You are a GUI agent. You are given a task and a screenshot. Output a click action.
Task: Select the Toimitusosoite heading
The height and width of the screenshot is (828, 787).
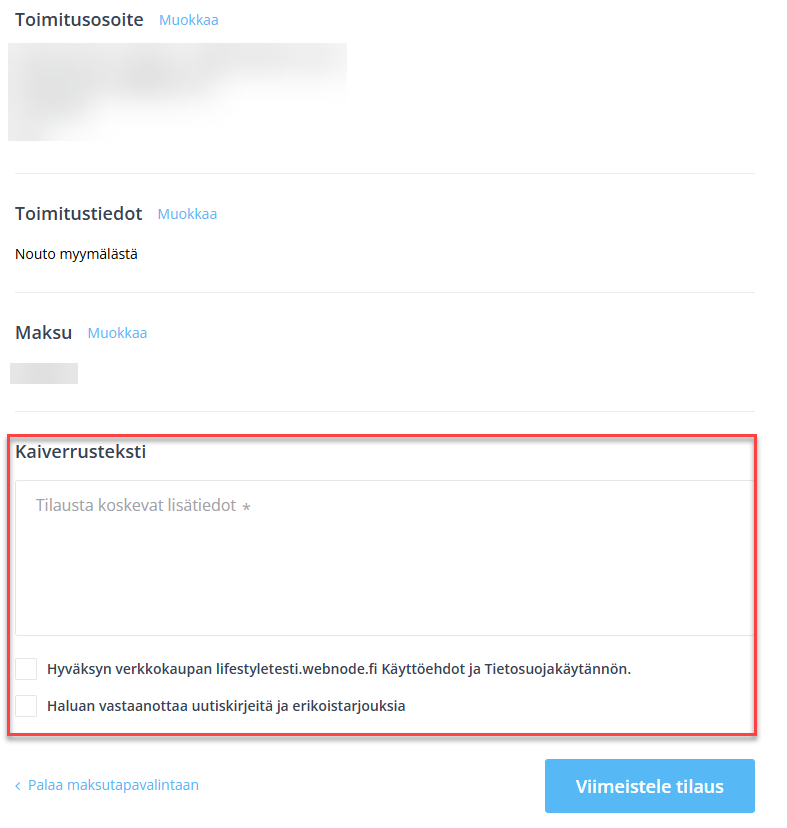pos(79,20)
